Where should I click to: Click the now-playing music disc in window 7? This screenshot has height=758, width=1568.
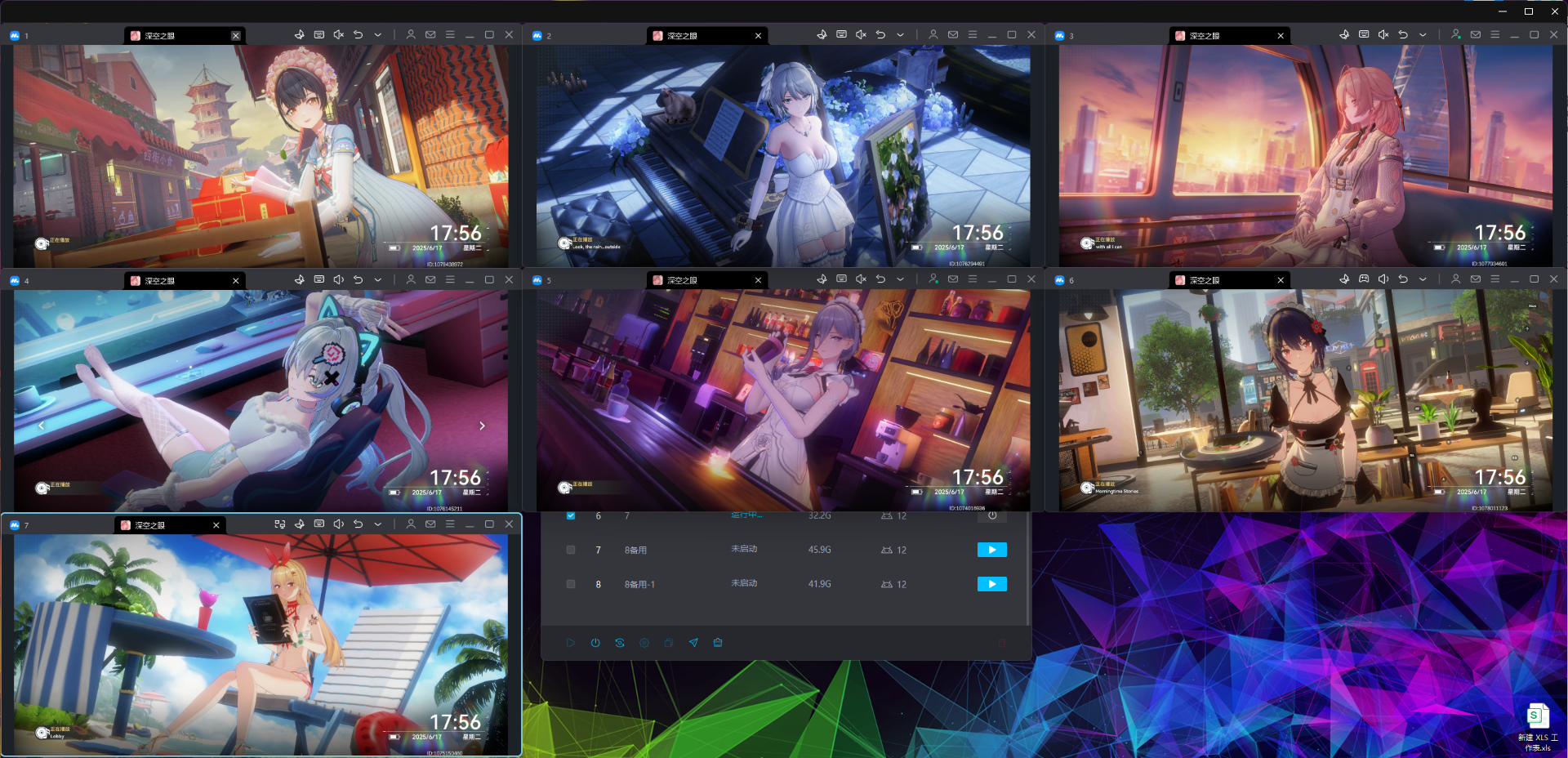(42, 733)
